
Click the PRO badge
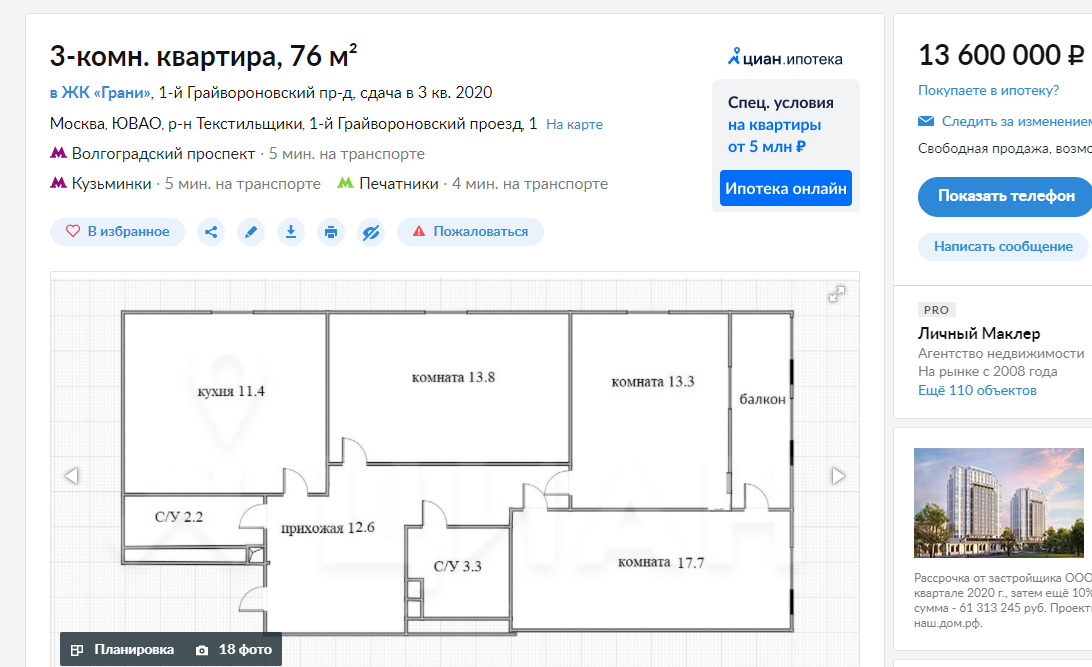[936, 310]
